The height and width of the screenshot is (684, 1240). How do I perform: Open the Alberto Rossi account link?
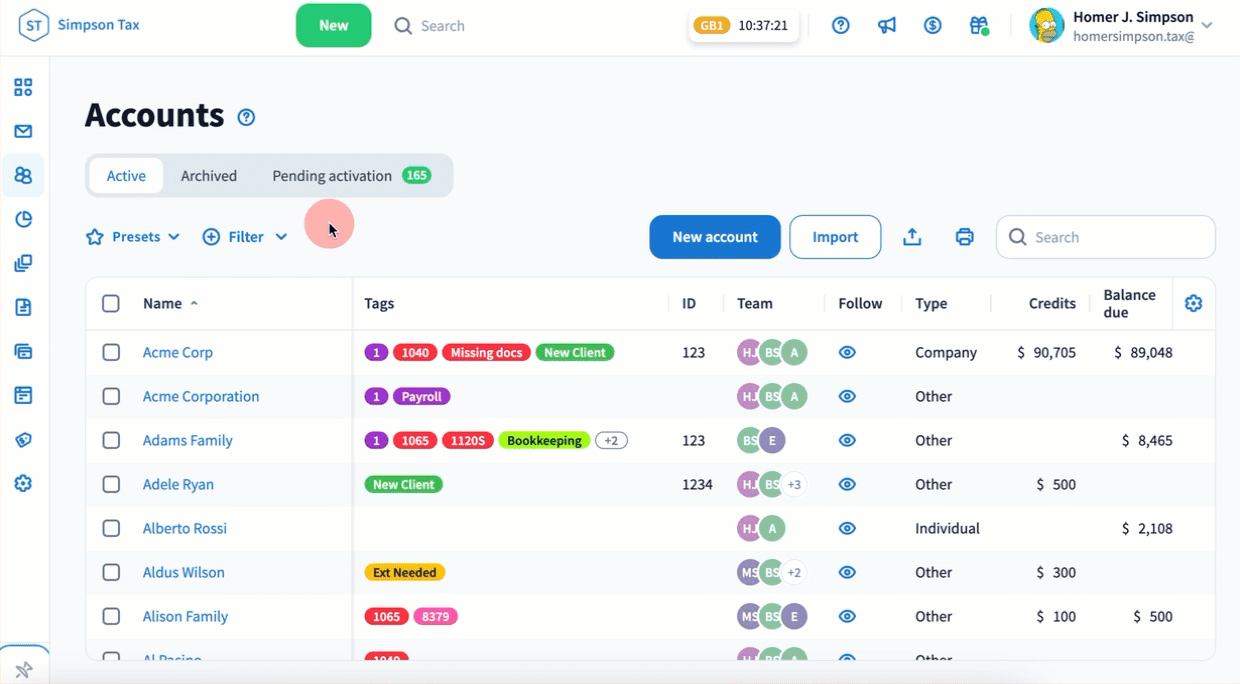pyautogui.click(x=185, y=528)
